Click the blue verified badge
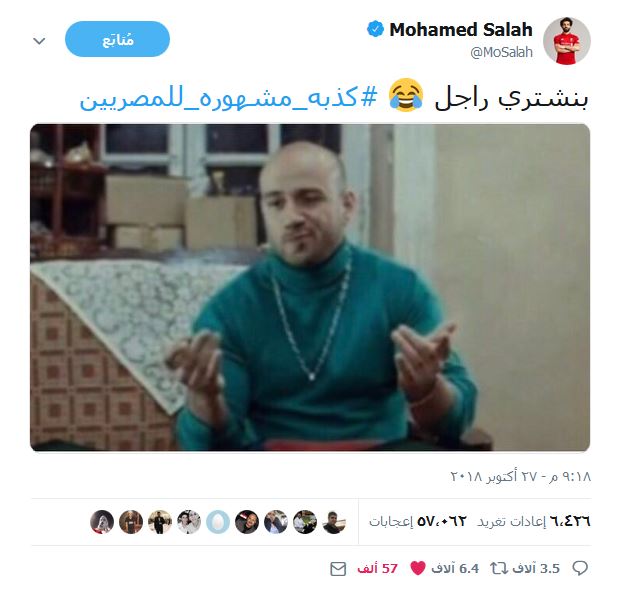The image size is (623, 592). pyautogui.click(x=375, y=29)
